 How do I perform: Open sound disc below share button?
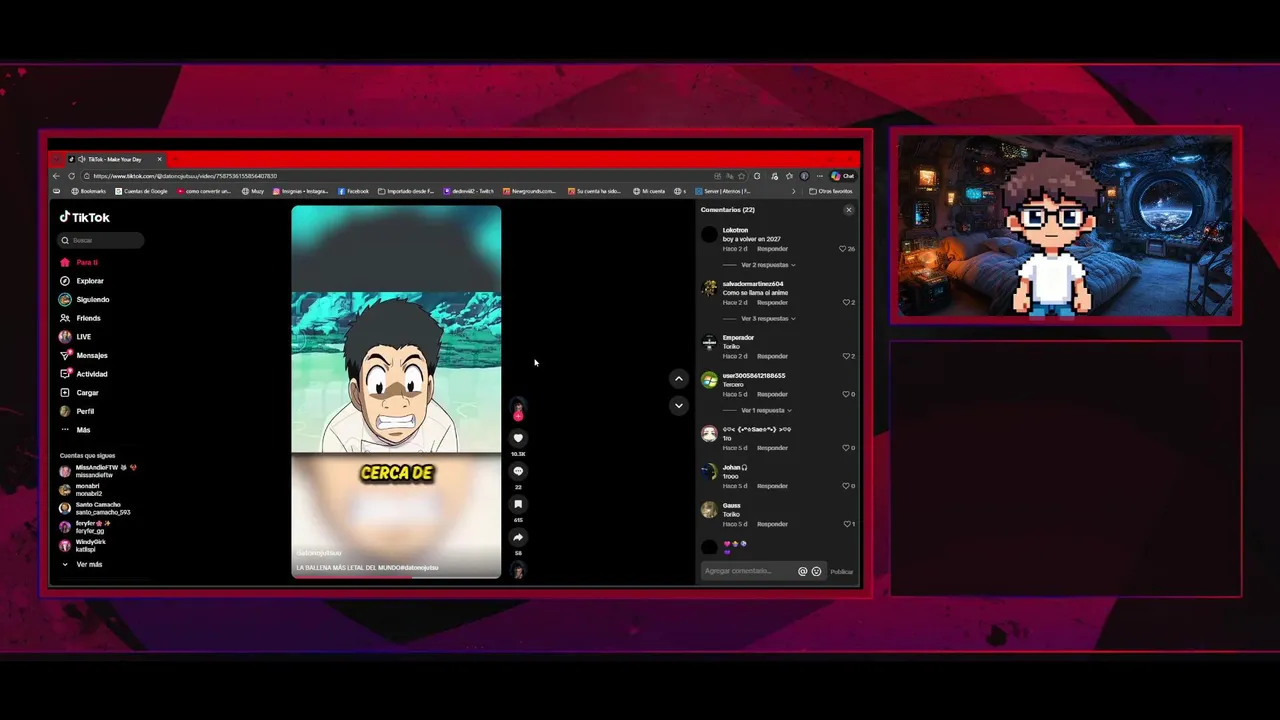[518, 570]
